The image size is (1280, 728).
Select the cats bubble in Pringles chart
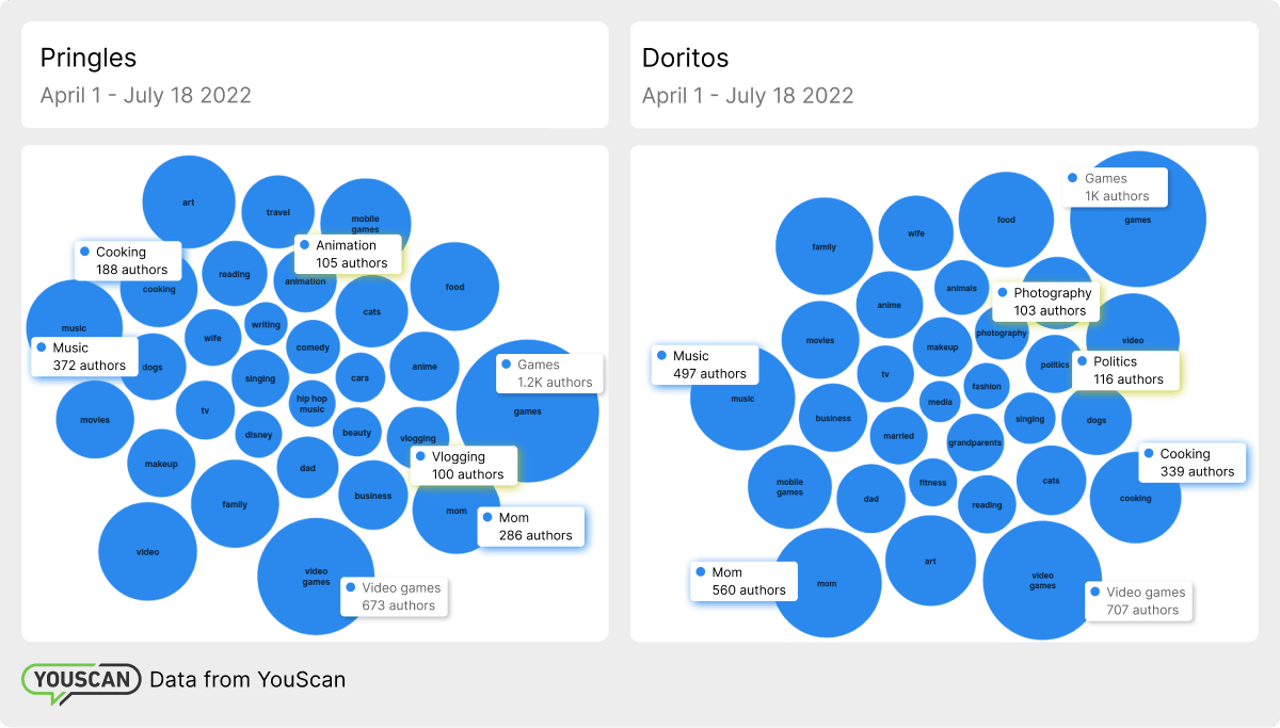372,312
